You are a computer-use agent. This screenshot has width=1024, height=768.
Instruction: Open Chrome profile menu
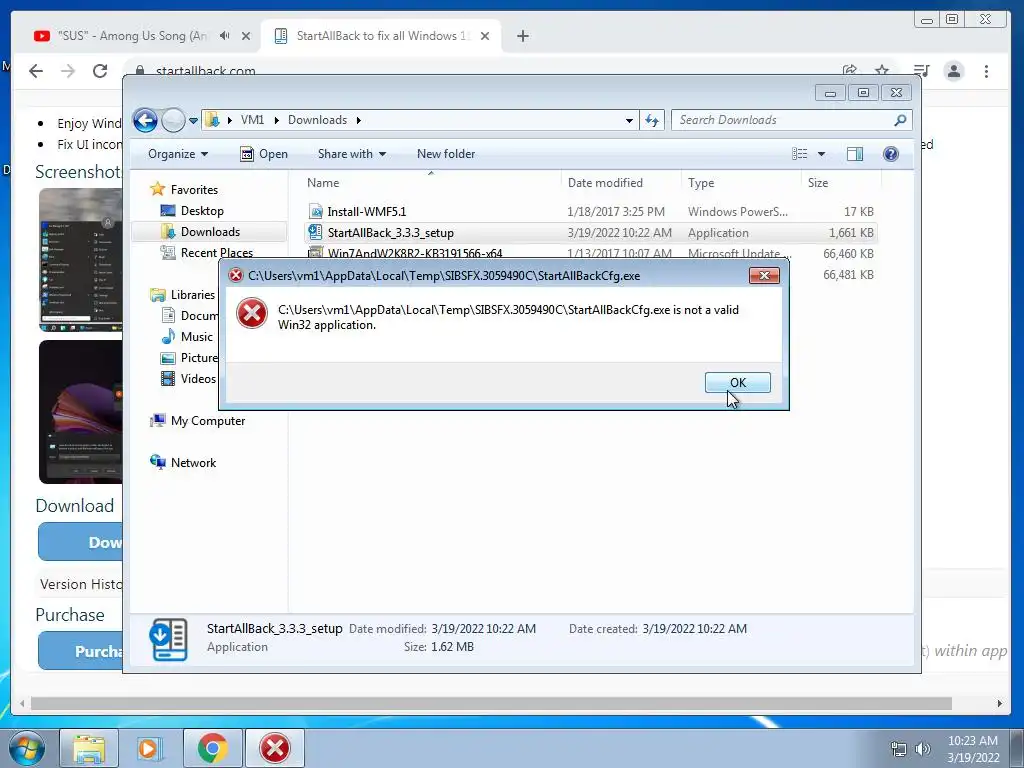[954, 71]
